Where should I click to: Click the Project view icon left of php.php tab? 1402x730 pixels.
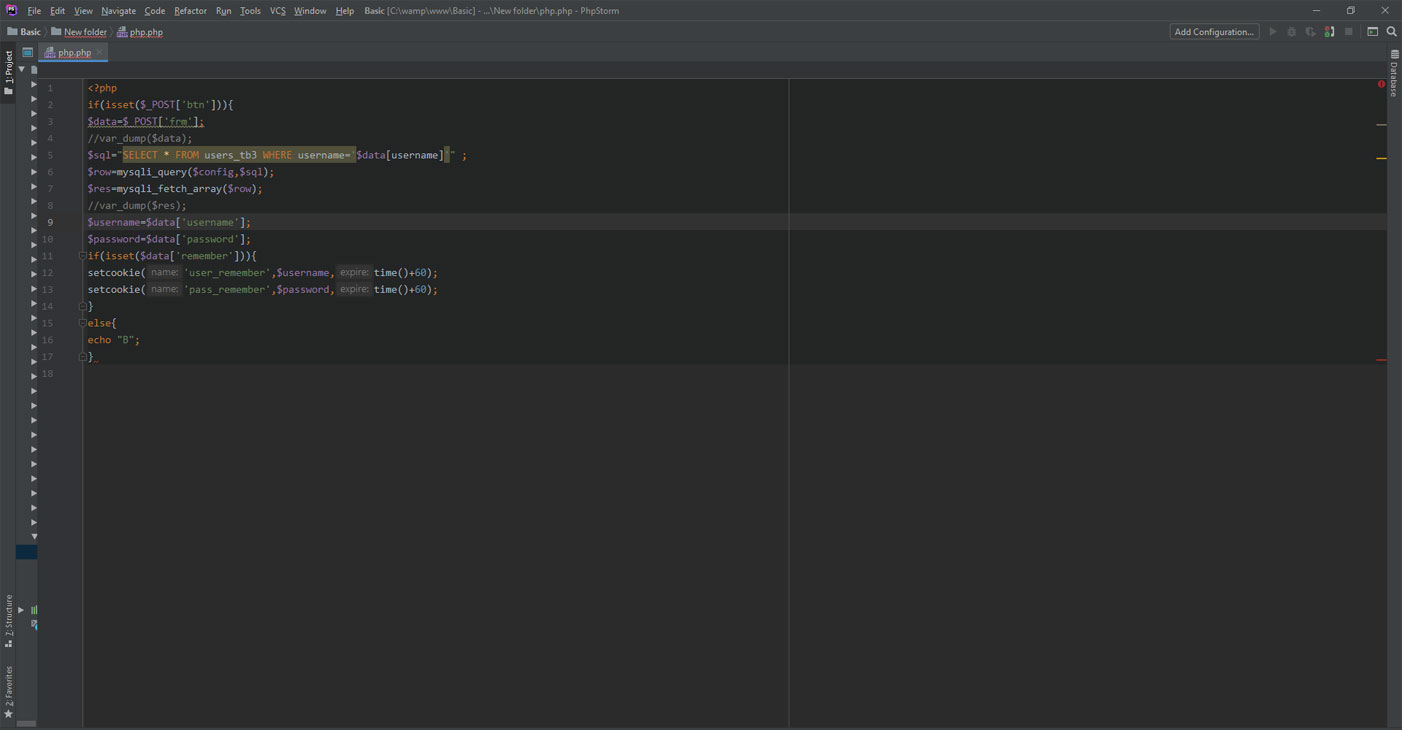tap(27, 52)
